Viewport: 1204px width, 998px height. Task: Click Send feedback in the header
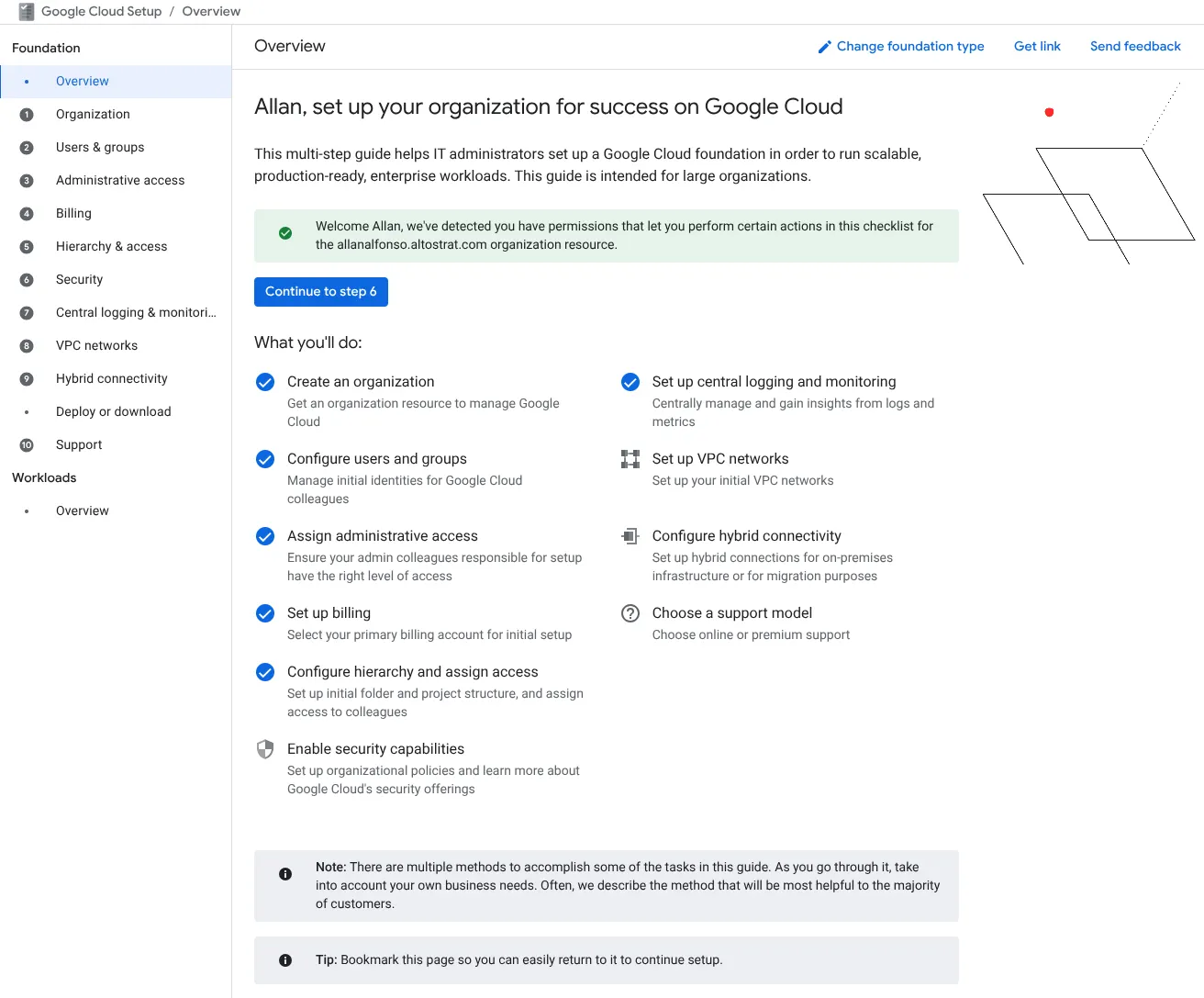coord(1135,46)
